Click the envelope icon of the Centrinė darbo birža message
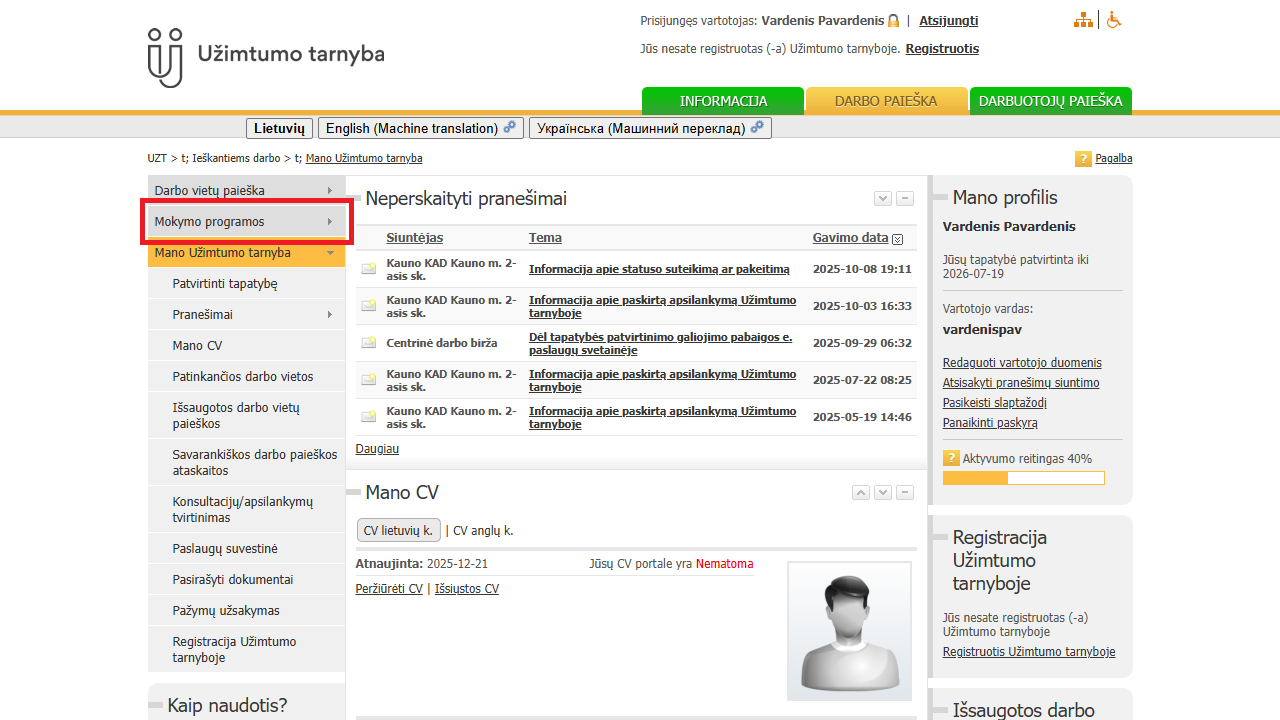Image resolution: width=1280 pixels, height=720 pixels. tap(369, 343)
